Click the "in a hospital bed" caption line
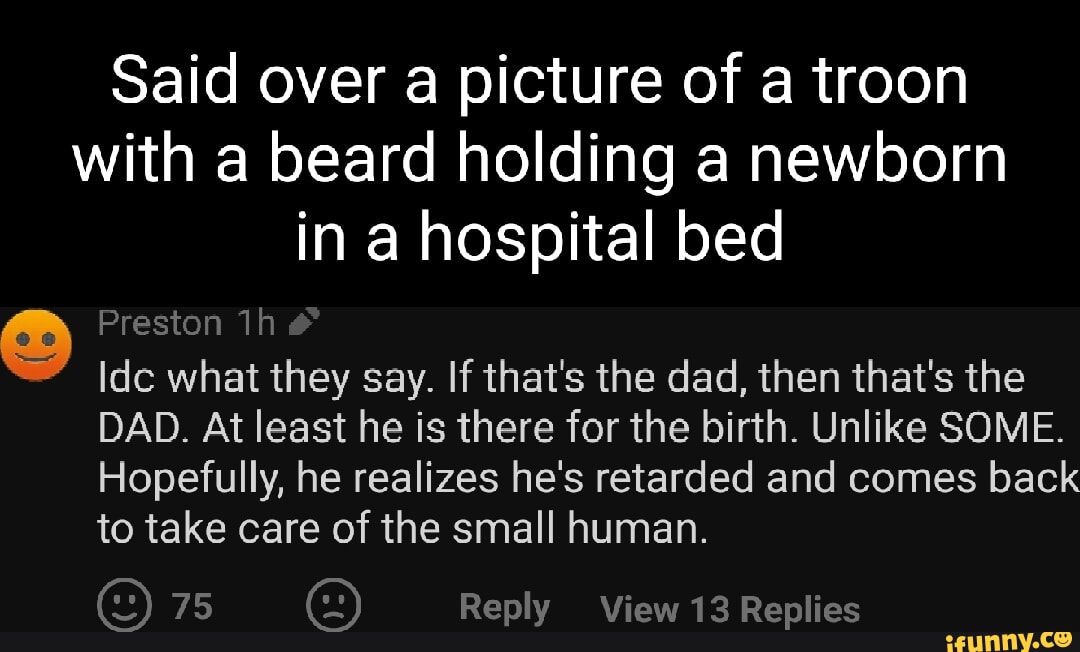This screenshot has height=652, width=1080. coord(540,236)
